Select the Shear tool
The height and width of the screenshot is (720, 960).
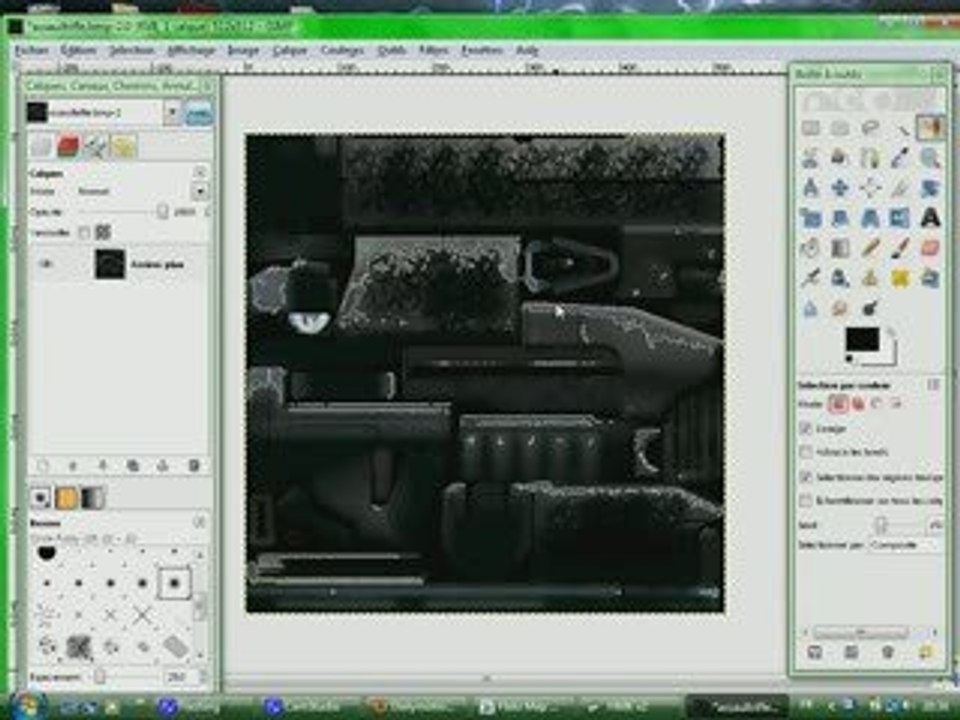(x=840, y=217)
